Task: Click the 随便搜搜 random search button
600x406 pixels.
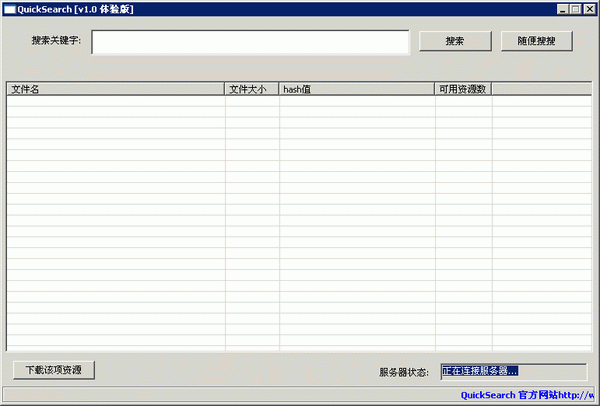Action: point(536,41)
